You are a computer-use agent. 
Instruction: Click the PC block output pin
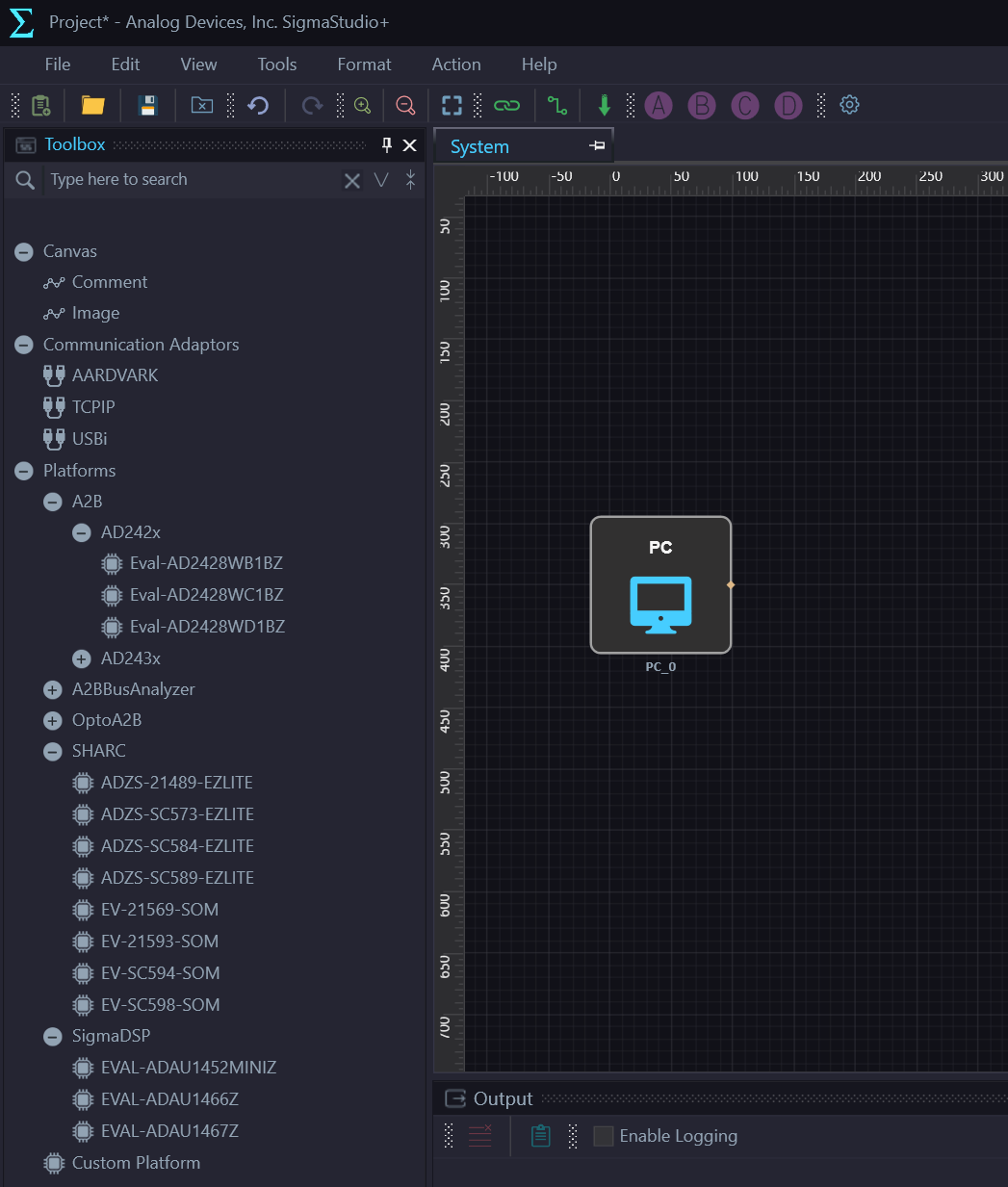(x=731, y=585)
